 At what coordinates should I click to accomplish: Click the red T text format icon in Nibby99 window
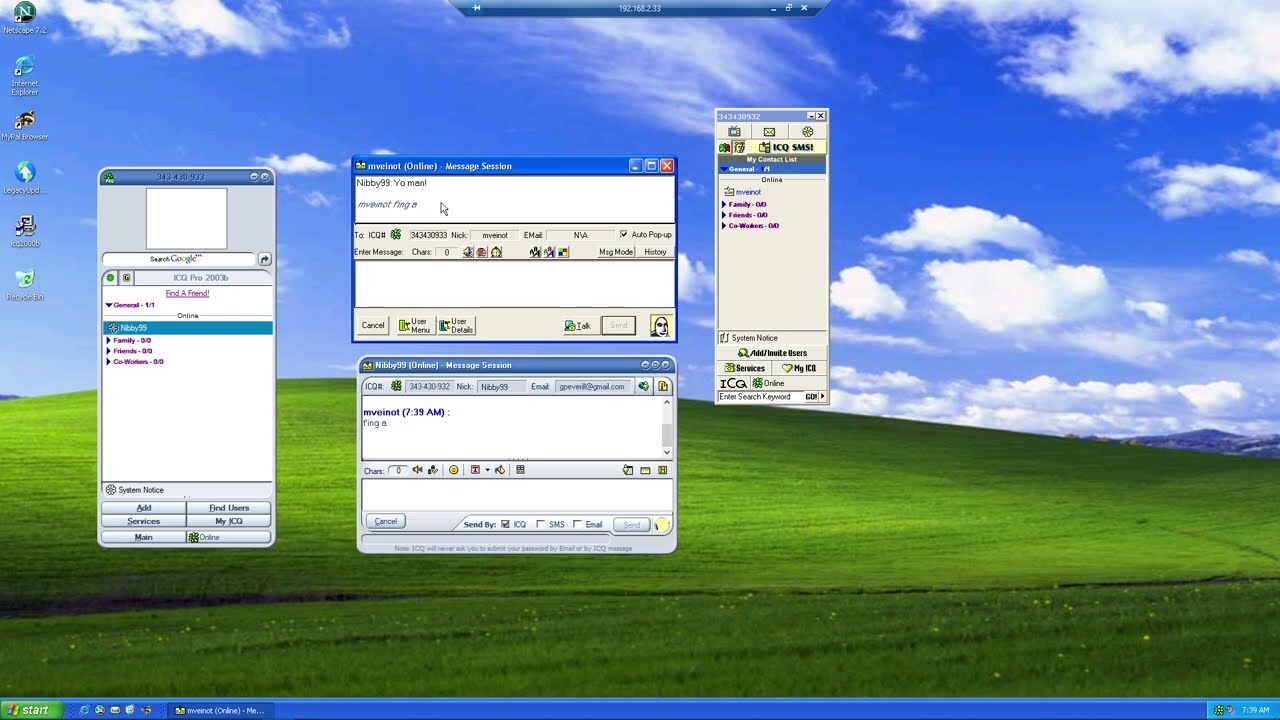[x=475, y=470]
